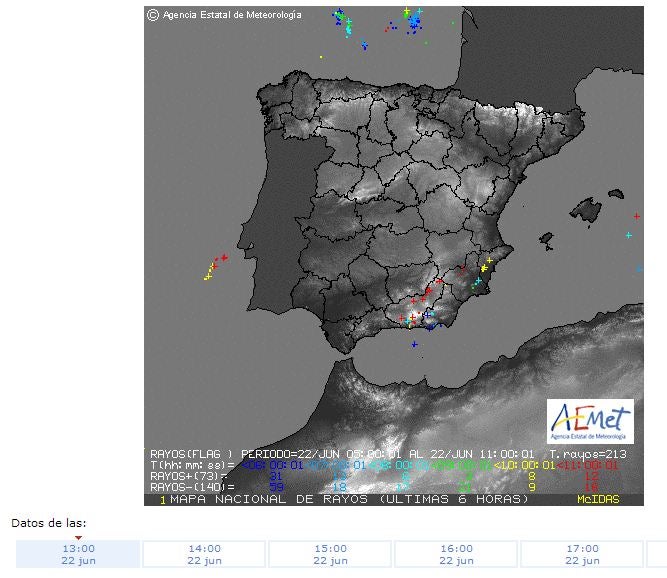Screen dimensions: 667x578
Task: Show data for 15:00 22 jun
Action: (330, 554)
